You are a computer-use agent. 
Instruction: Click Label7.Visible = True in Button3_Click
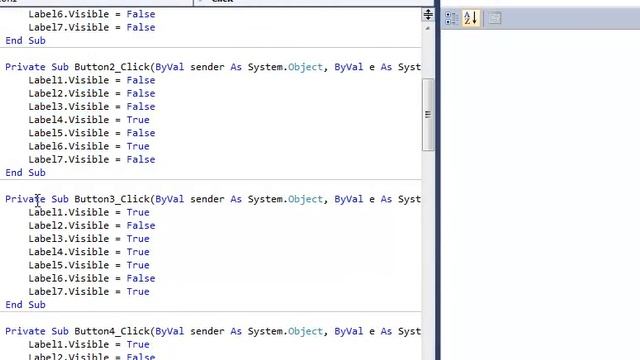[x=89, y=292]
